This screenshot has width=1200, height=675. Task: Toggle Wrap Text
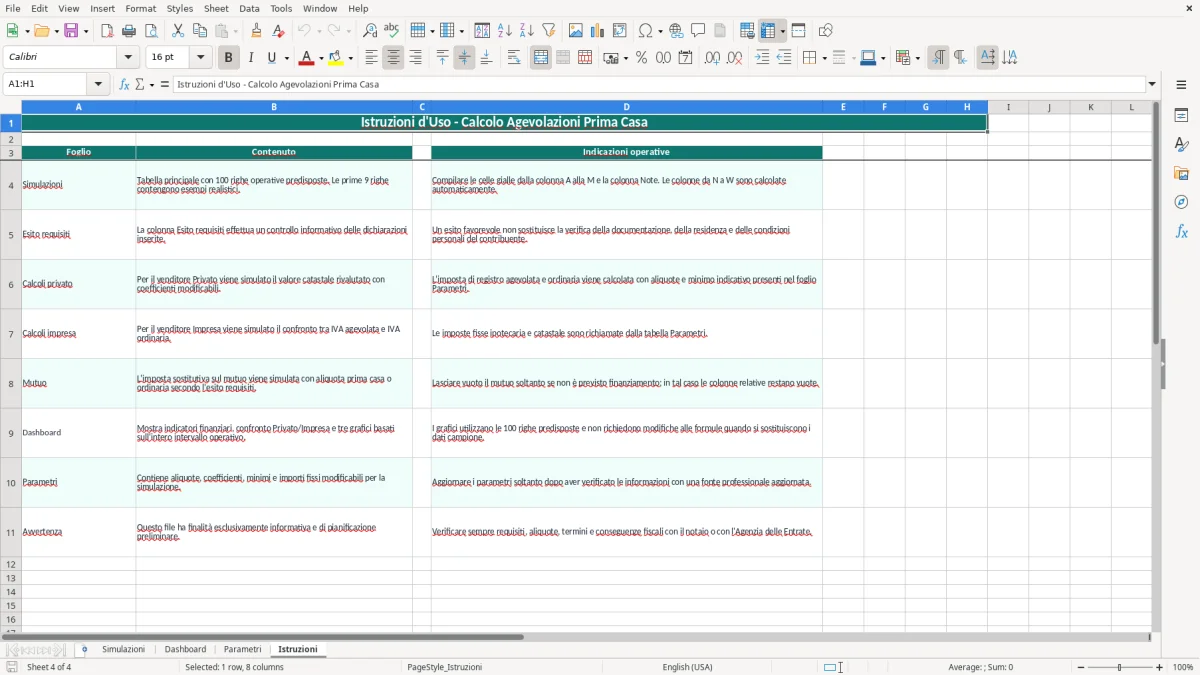tap(514, 58)
